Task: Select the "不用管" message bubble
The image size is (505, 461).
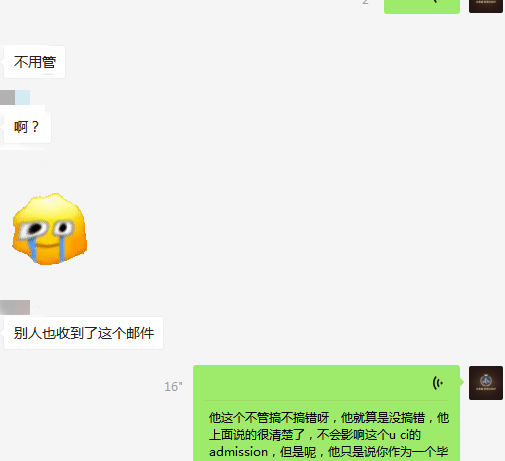Action: coord(34,62)
